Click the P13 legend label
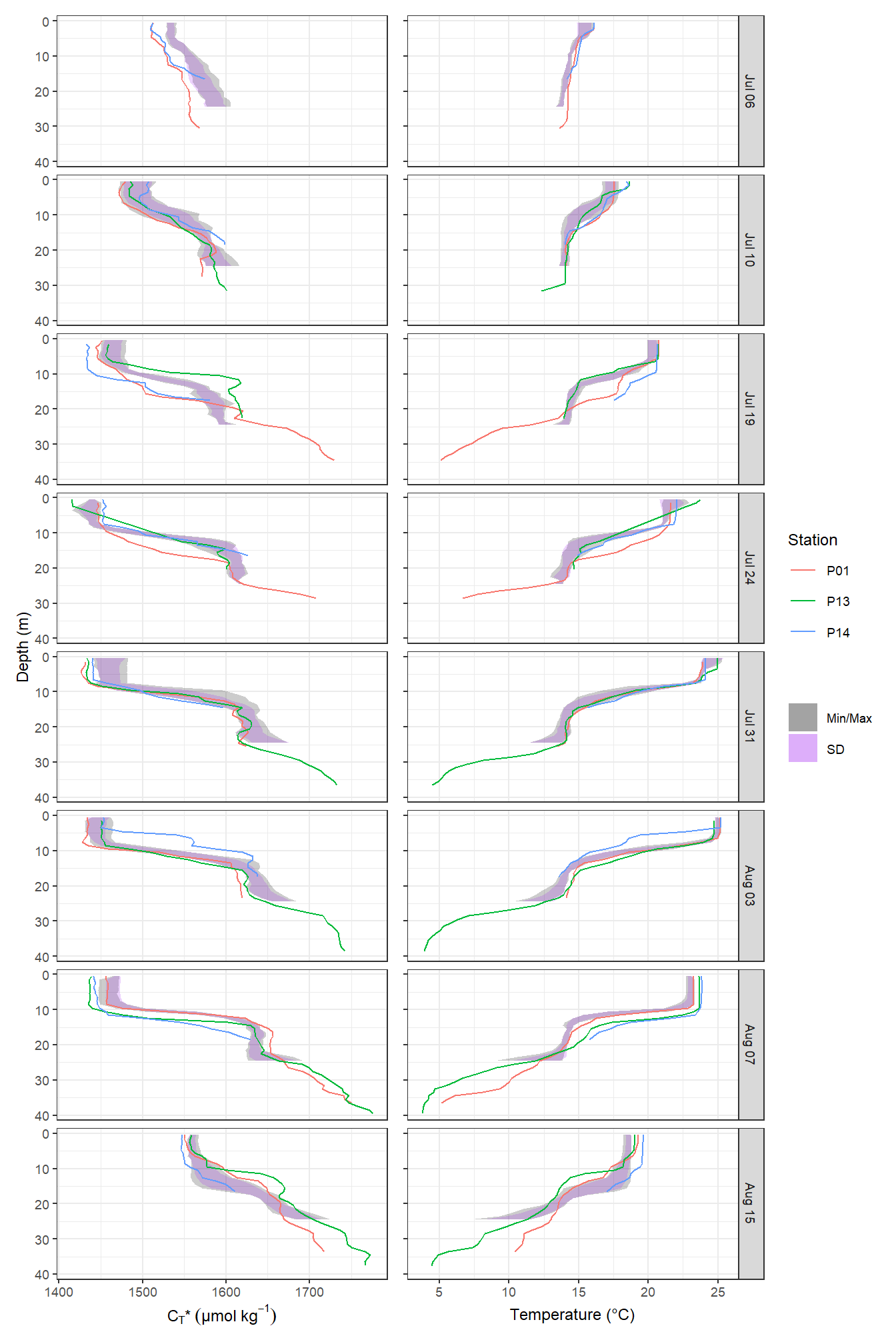 point(838,601)
